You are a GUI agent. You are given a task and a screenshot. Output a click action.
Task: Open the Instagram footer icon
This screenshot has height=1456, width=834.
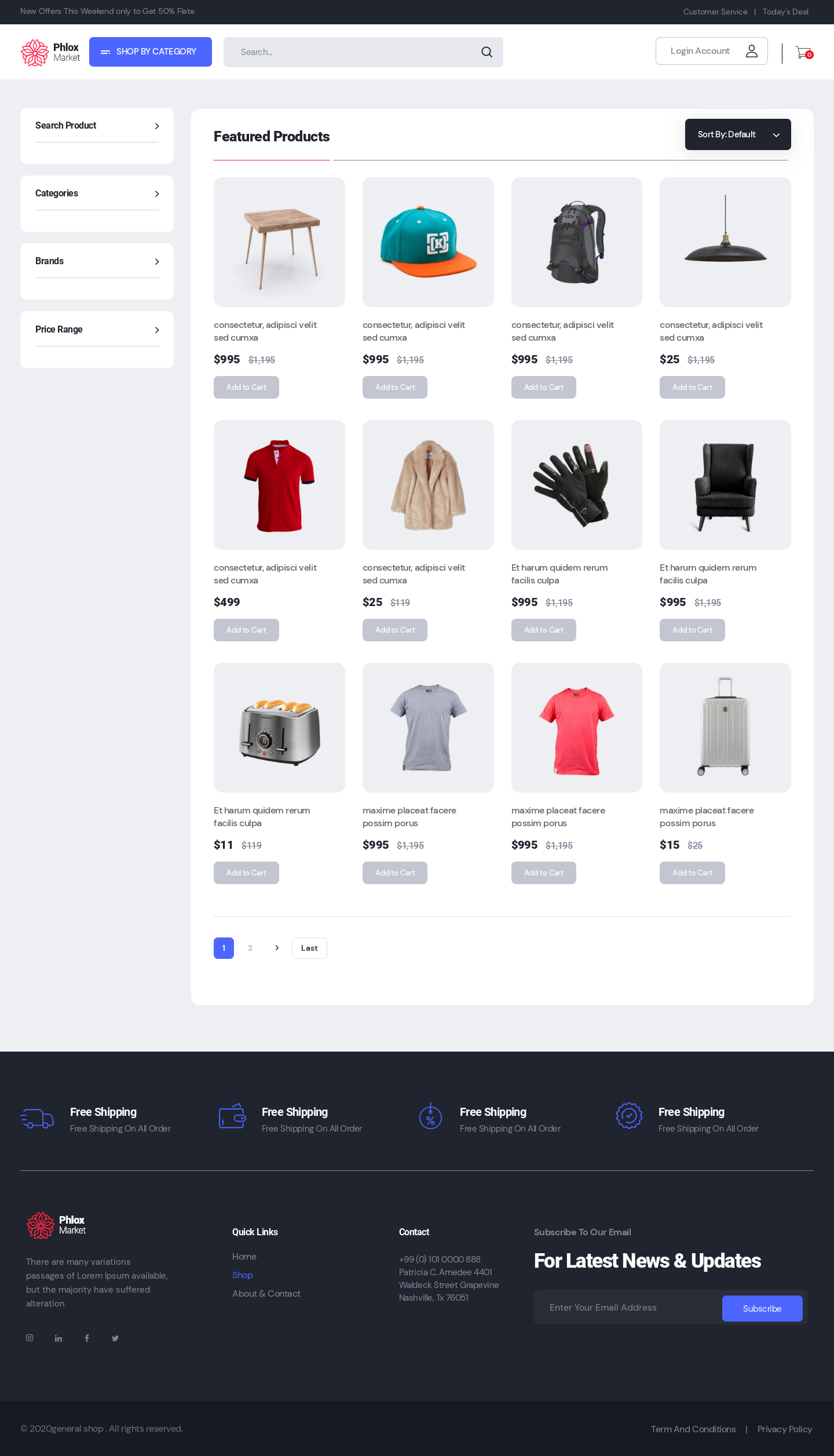30,1338
